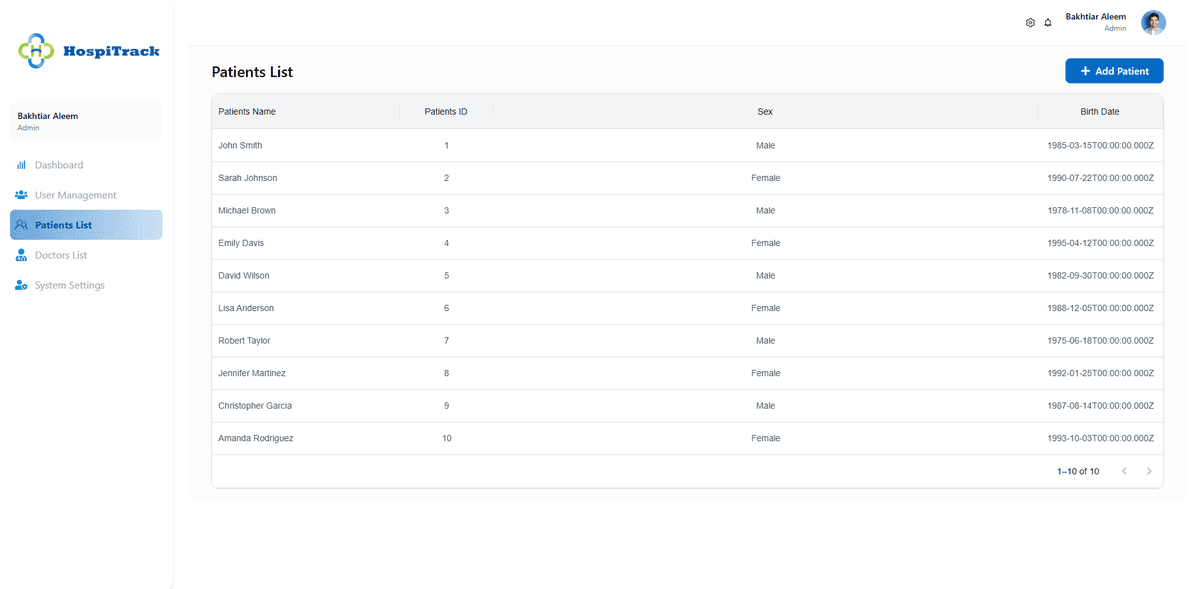
Task: Click Add Patient button label
Action: (1122, 71)
